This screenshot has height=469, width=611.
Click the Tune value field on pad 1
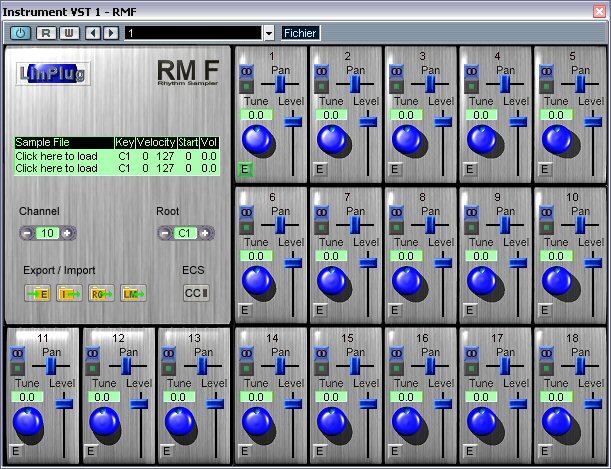tap(256, 115)
